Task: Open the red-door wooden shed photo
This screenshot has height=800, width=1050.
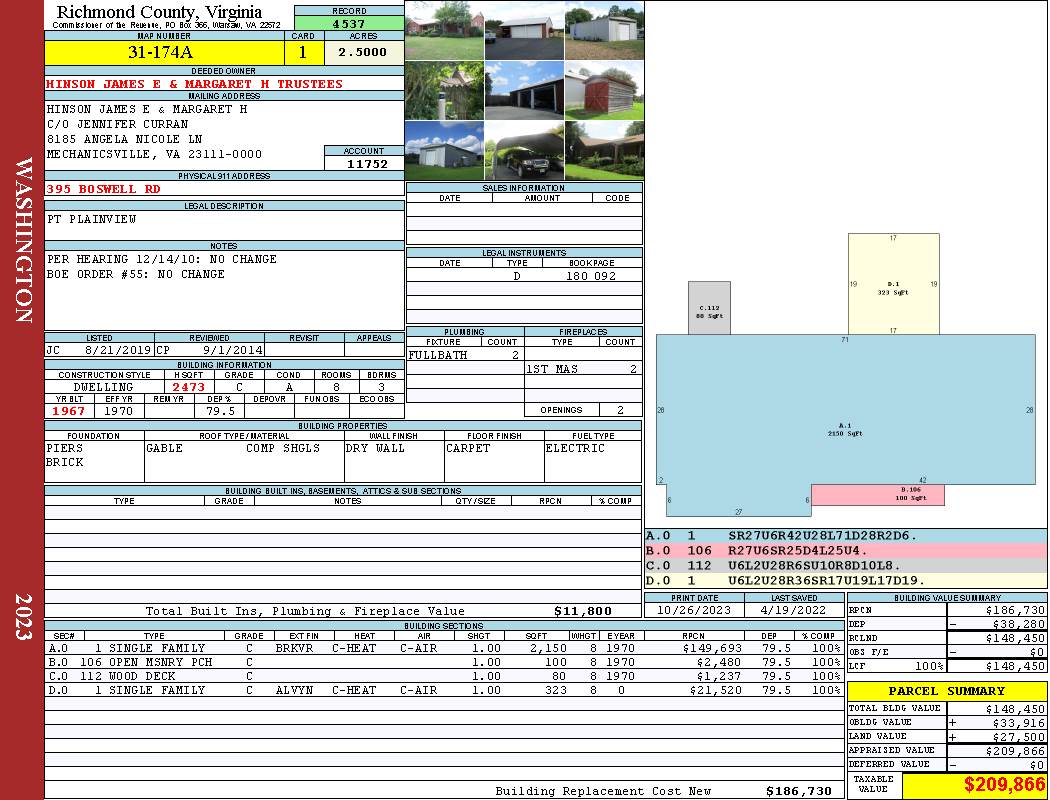Action: pyautogui.click(x=604, y=91)
